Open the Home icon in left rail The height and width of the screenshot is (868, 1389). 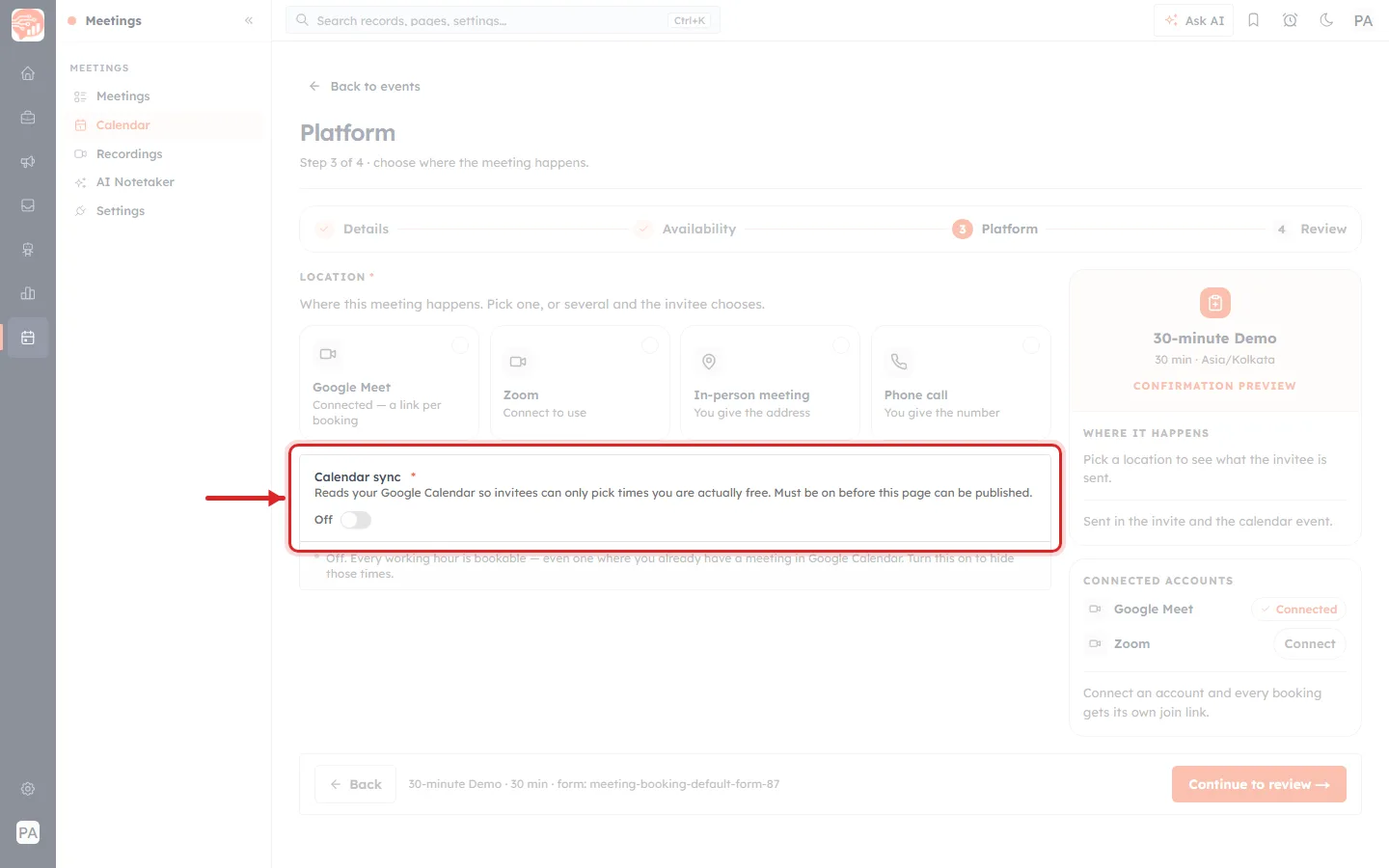tap(28, 73)
